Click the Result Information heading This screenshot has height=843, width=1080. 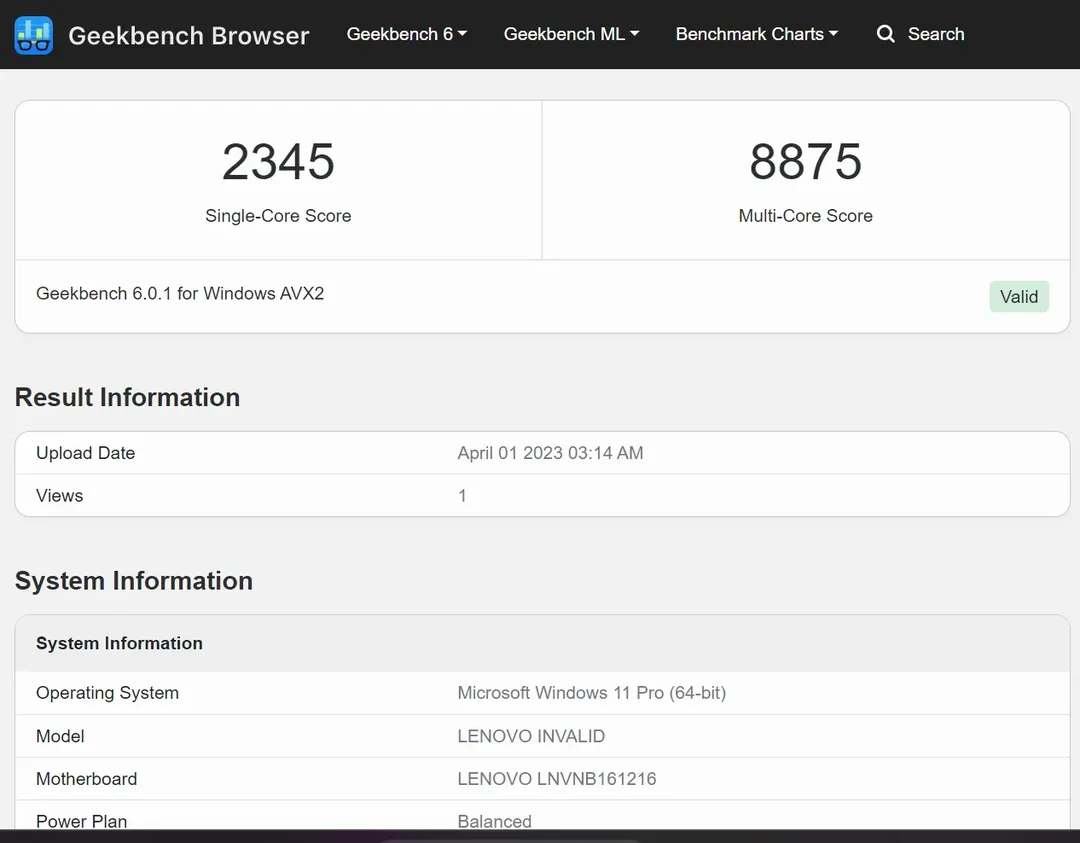click(x=127, y=397)
